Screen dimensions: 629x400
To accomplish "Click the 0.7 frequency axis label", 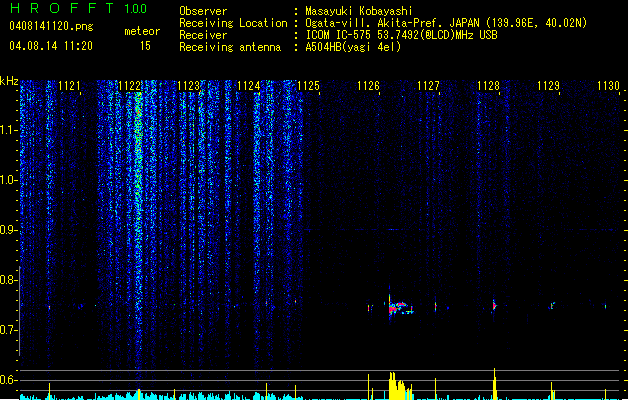I will click(8, 330).
